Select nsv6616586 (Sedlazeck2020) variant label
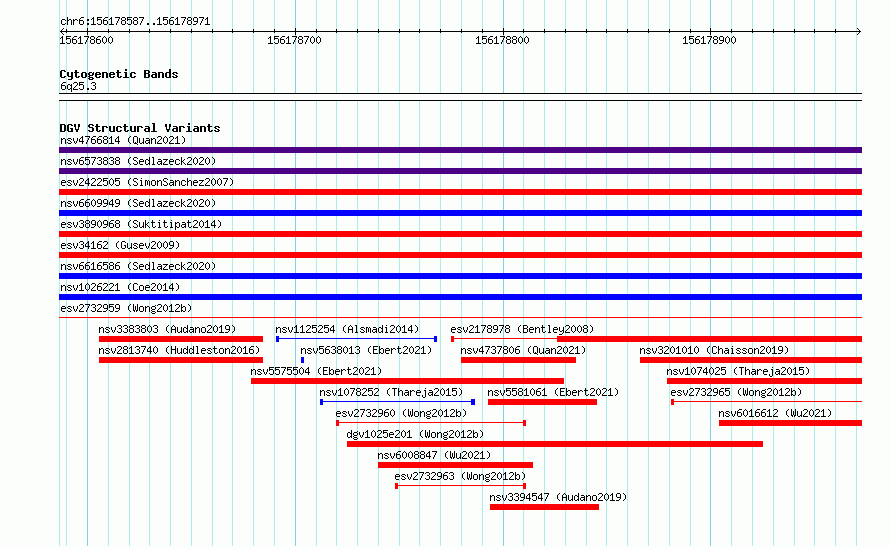 (138, 266)
